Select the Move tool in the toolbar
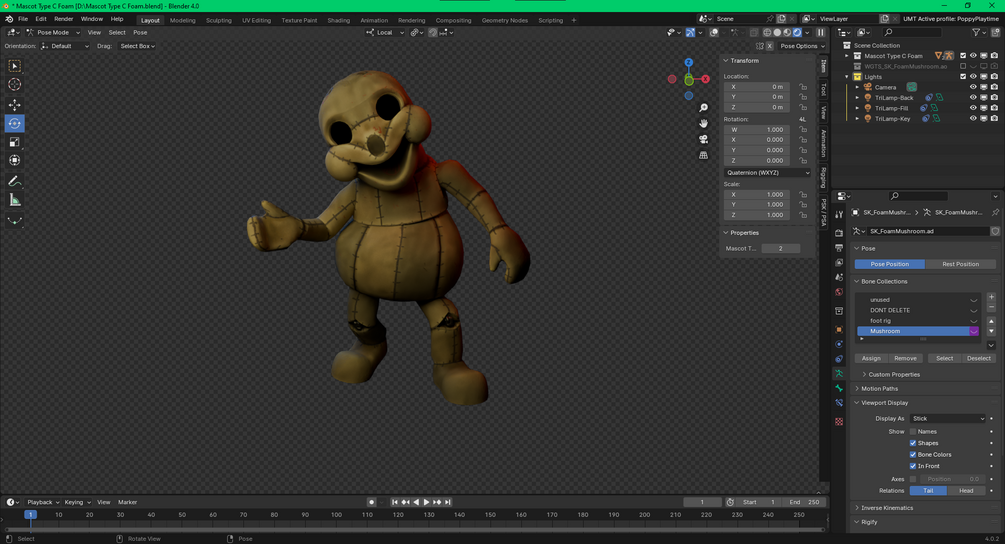The height and width of the screenshot is (544, 1005). pos(14,105)
